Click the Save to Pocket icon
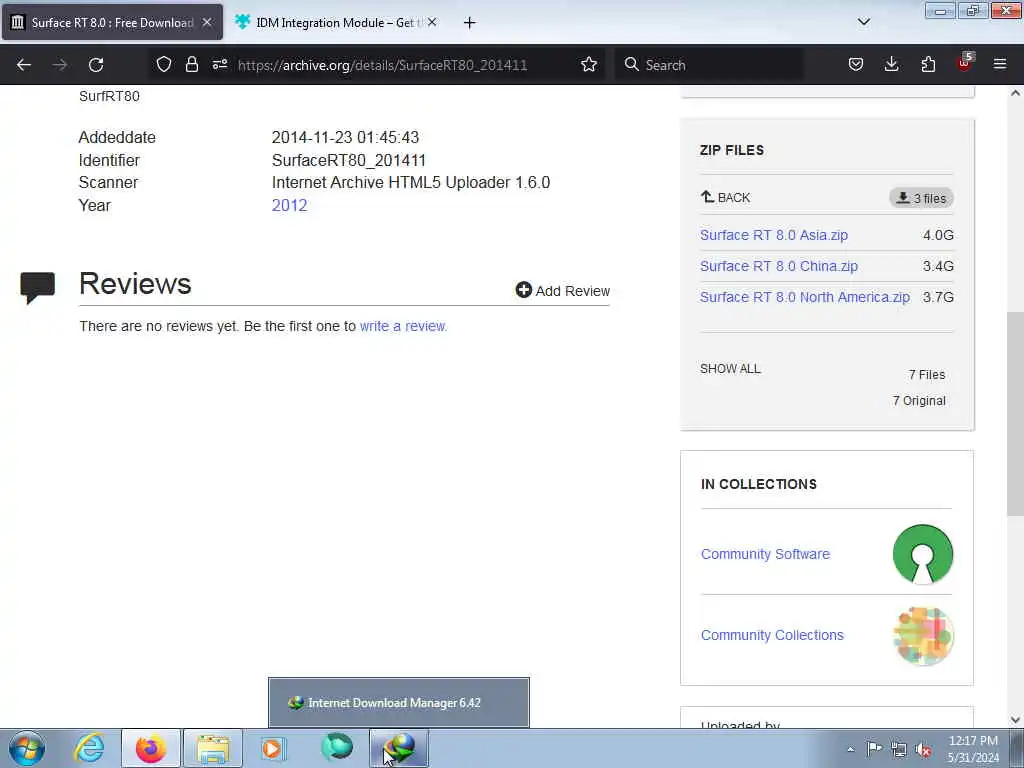1024x768 pixels. pyautogui.click(x=856, y=64)
